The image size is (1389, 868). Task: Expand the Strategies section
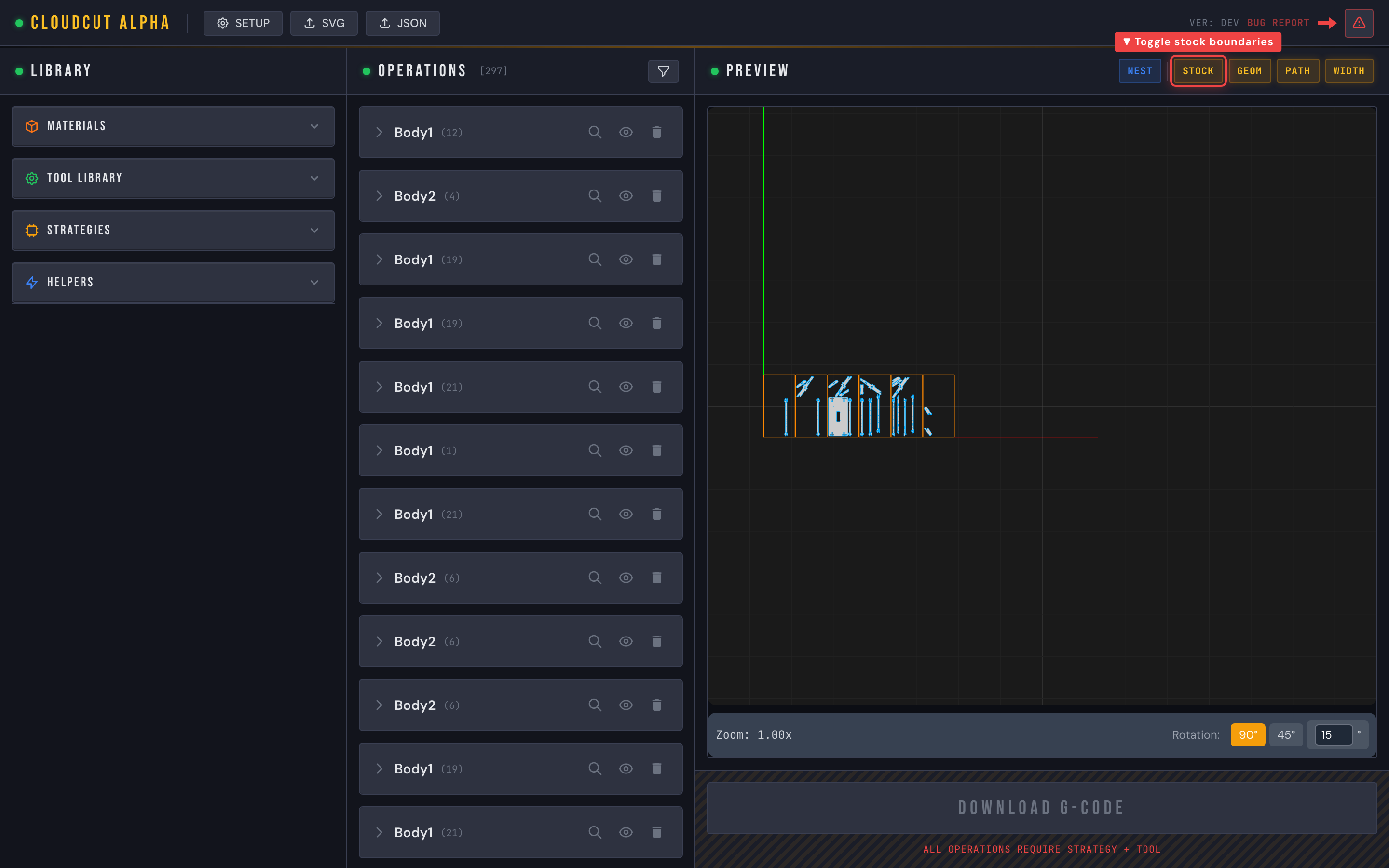(173, 230)
